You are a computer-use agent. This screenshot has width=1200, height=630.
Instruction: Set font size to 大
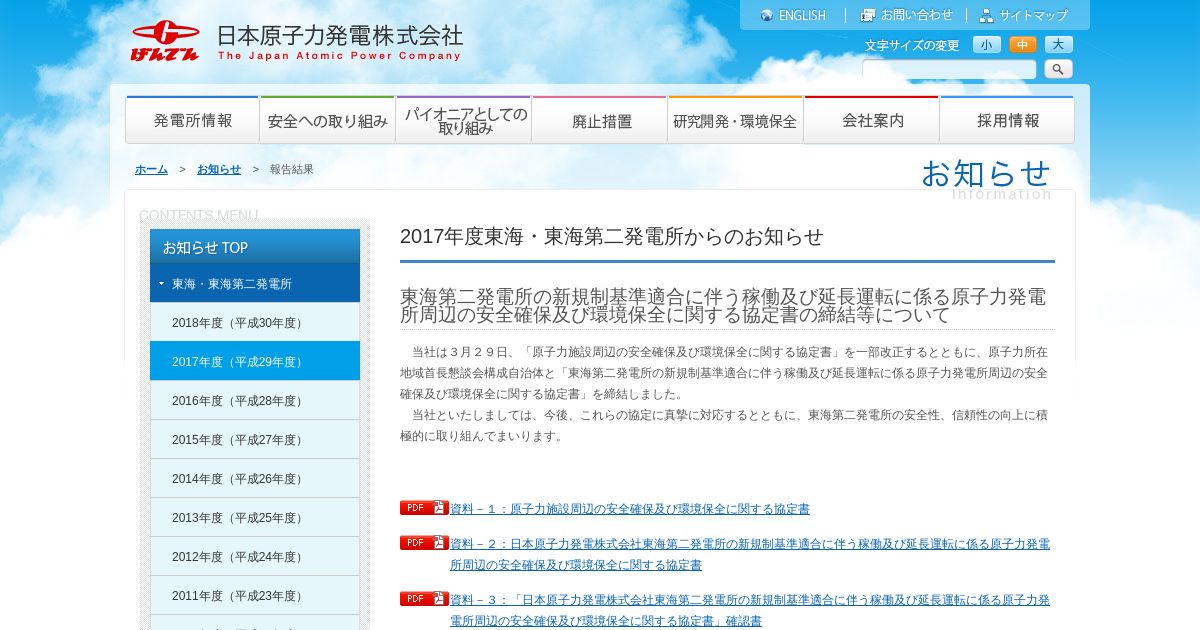[1059, 45]
